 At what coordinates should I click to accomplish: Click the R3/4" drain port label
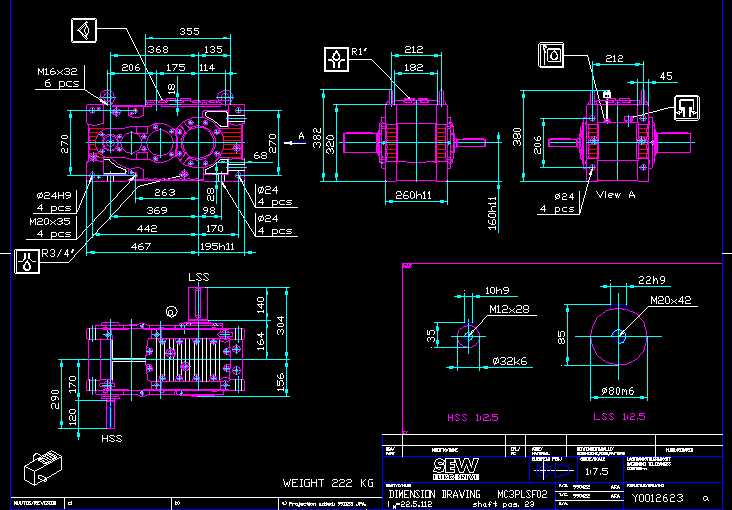(x=58, y=254)
